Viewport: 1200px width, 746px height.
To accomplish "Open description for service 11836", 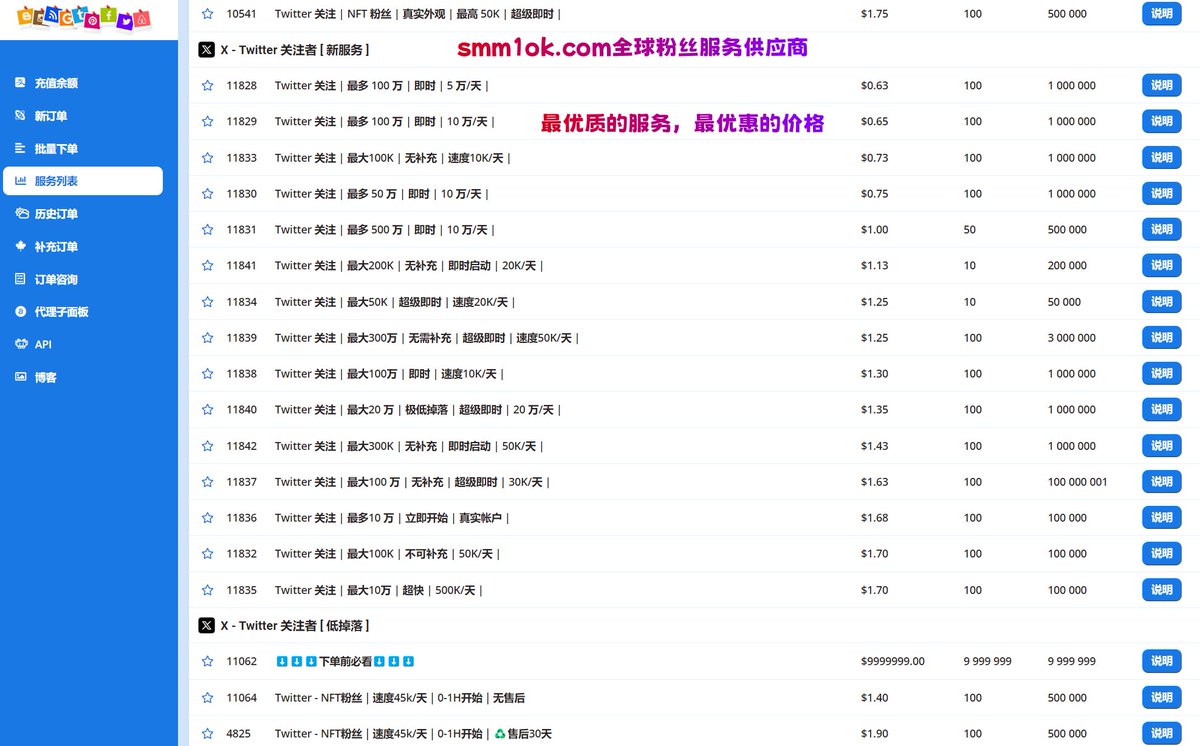I will (1161, 518).
